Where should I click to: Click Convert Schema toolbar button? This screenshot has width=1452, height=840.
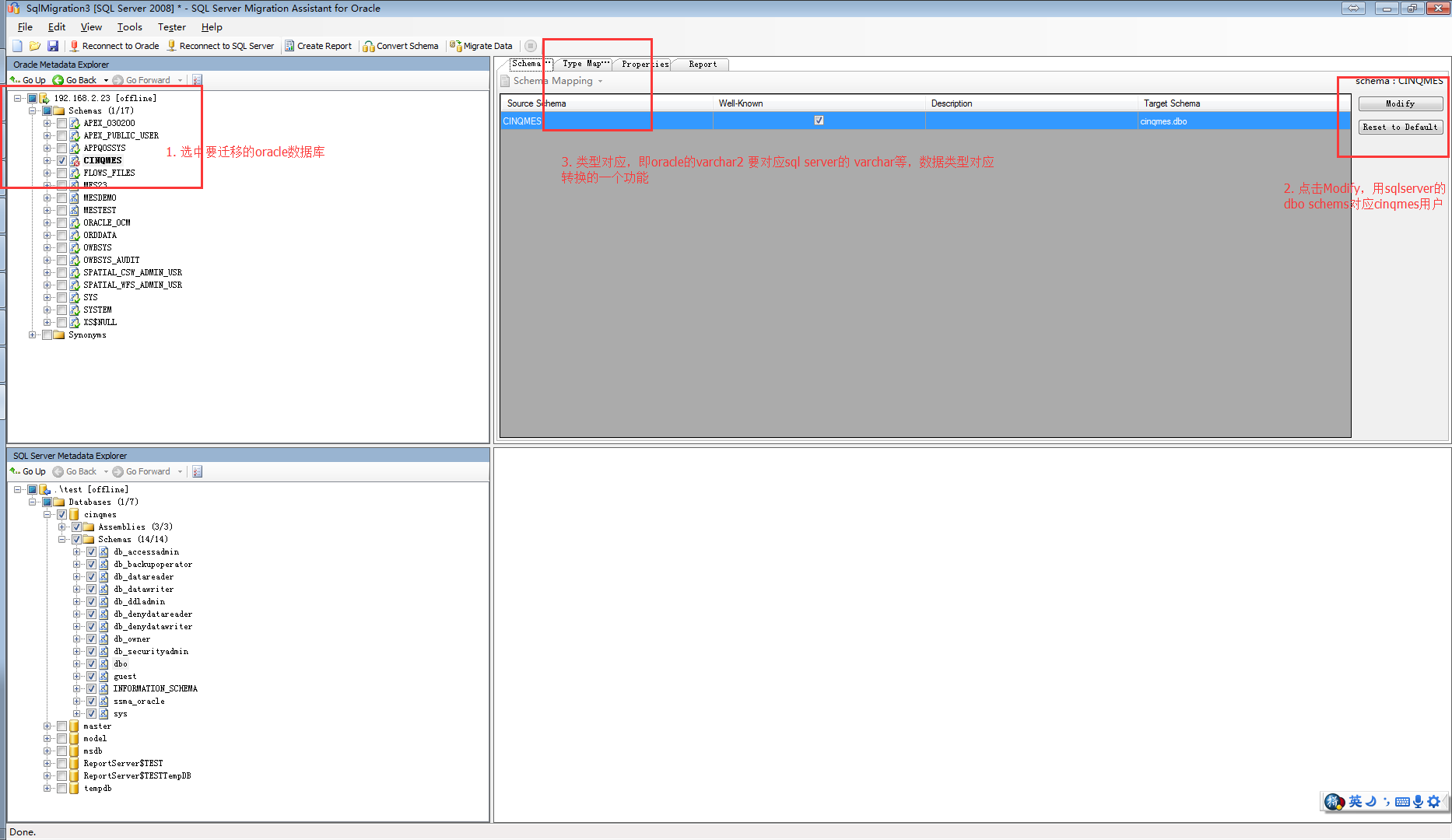[x=401, y=46]
